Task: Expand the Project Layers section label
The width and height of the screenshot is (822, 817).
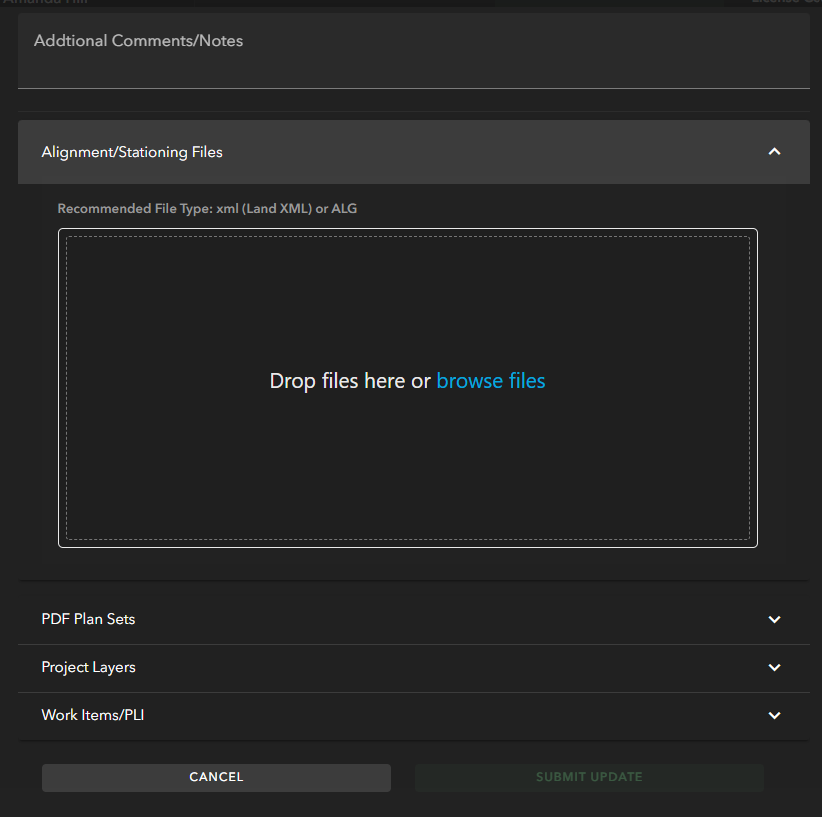Action: pos(88,667)
